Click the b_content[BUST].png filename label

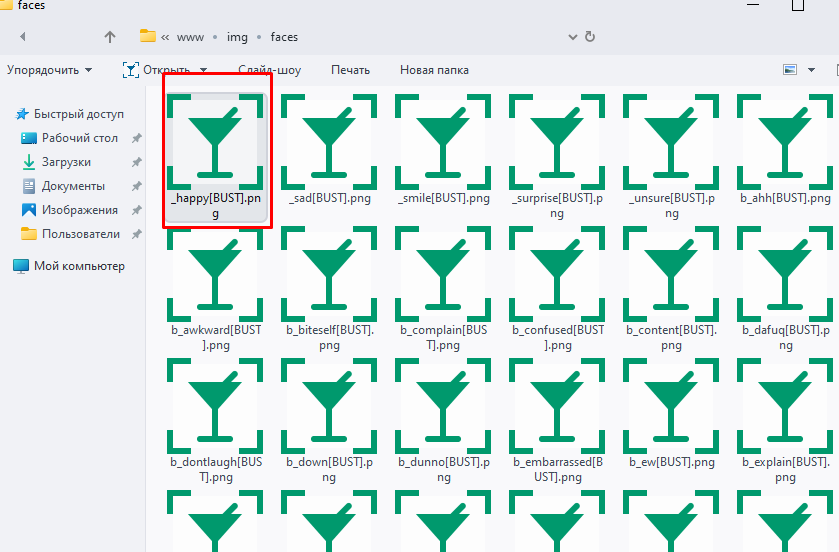(x=672, y=337)
